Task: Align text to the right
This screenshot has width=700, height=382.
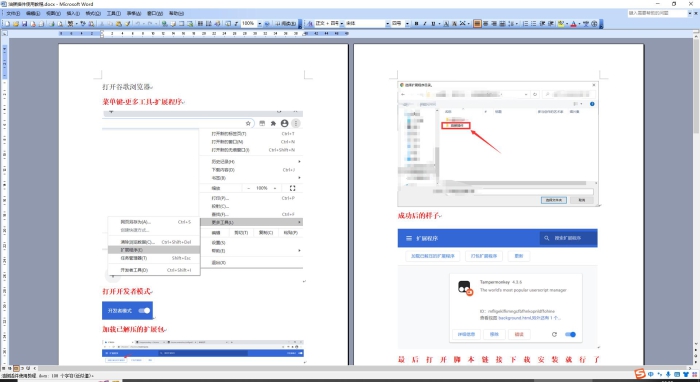Action: pyautogui.click(x=494, y=23)
